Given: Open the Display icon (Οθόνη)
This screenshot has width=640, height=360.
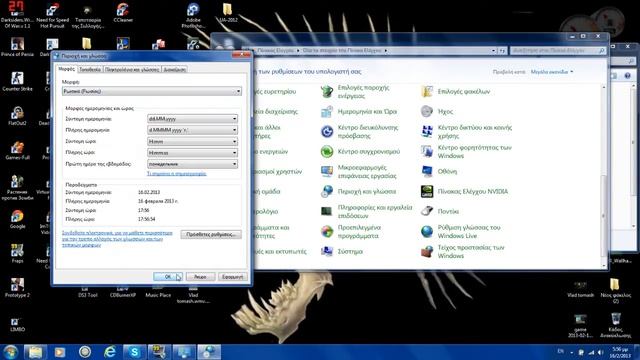Looking at the screenshot, I should tap(427, 171).
